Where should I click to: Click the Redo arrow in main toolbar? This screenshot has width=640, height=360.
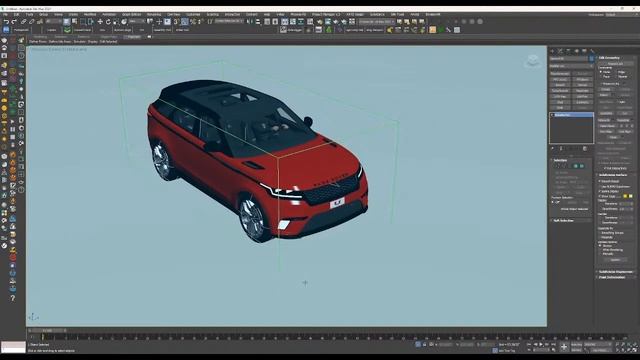14,22
